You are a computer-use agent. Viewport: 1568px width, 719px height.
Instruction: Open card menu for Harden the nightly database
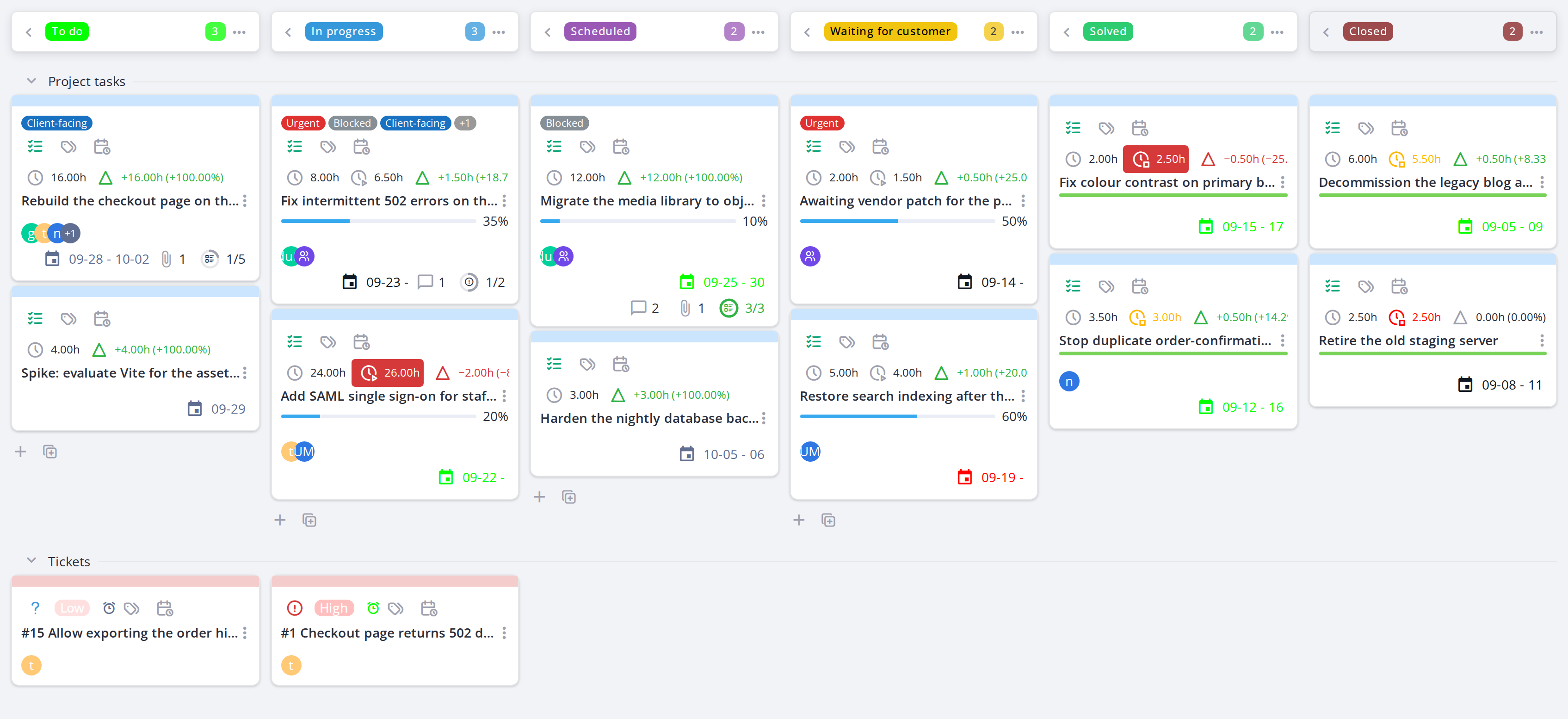point(763,418)
